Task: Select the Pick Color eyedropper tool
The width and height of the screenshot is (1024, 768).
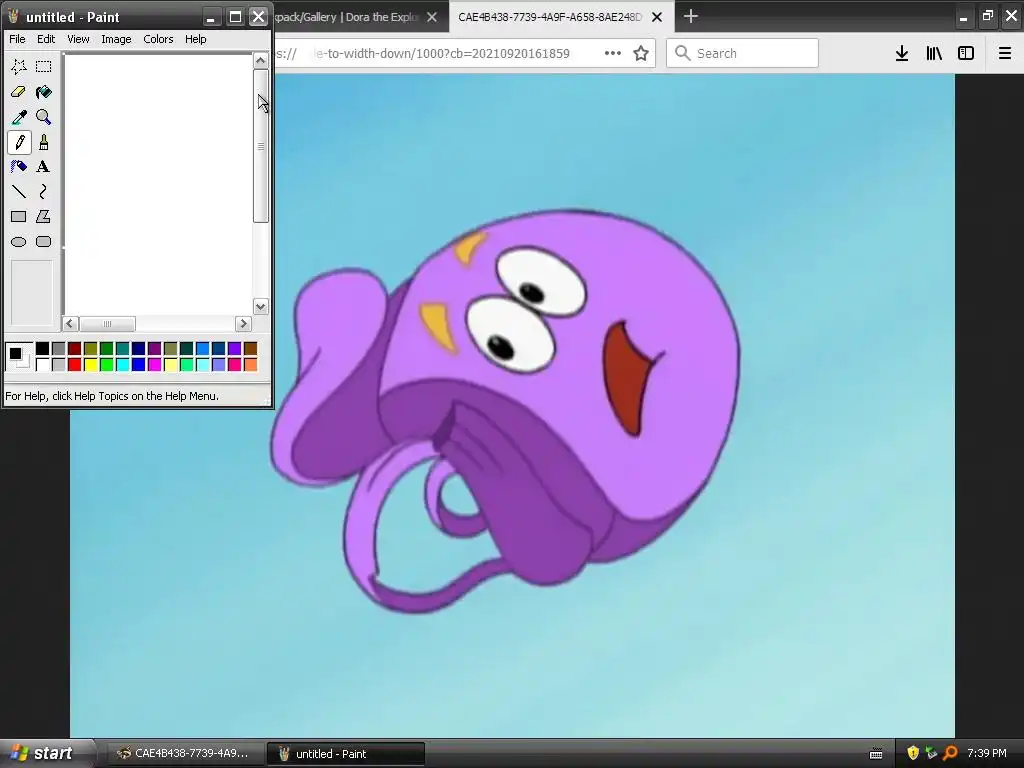Action: point(18,117)
